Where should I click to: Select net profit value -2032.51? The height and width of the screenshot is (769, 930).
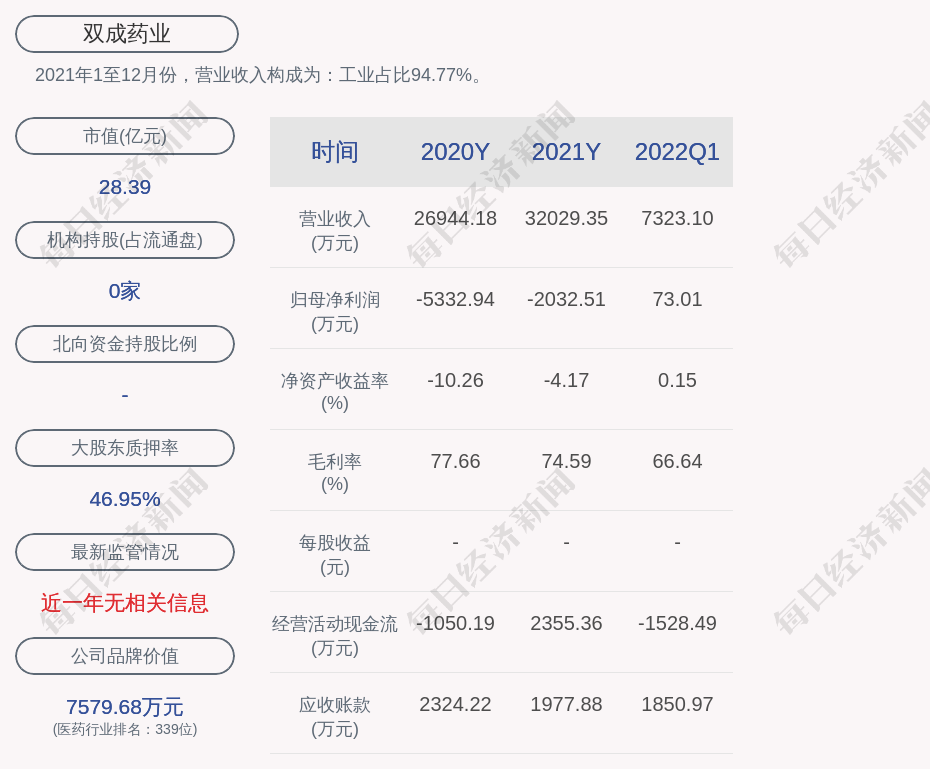[566, 299]
